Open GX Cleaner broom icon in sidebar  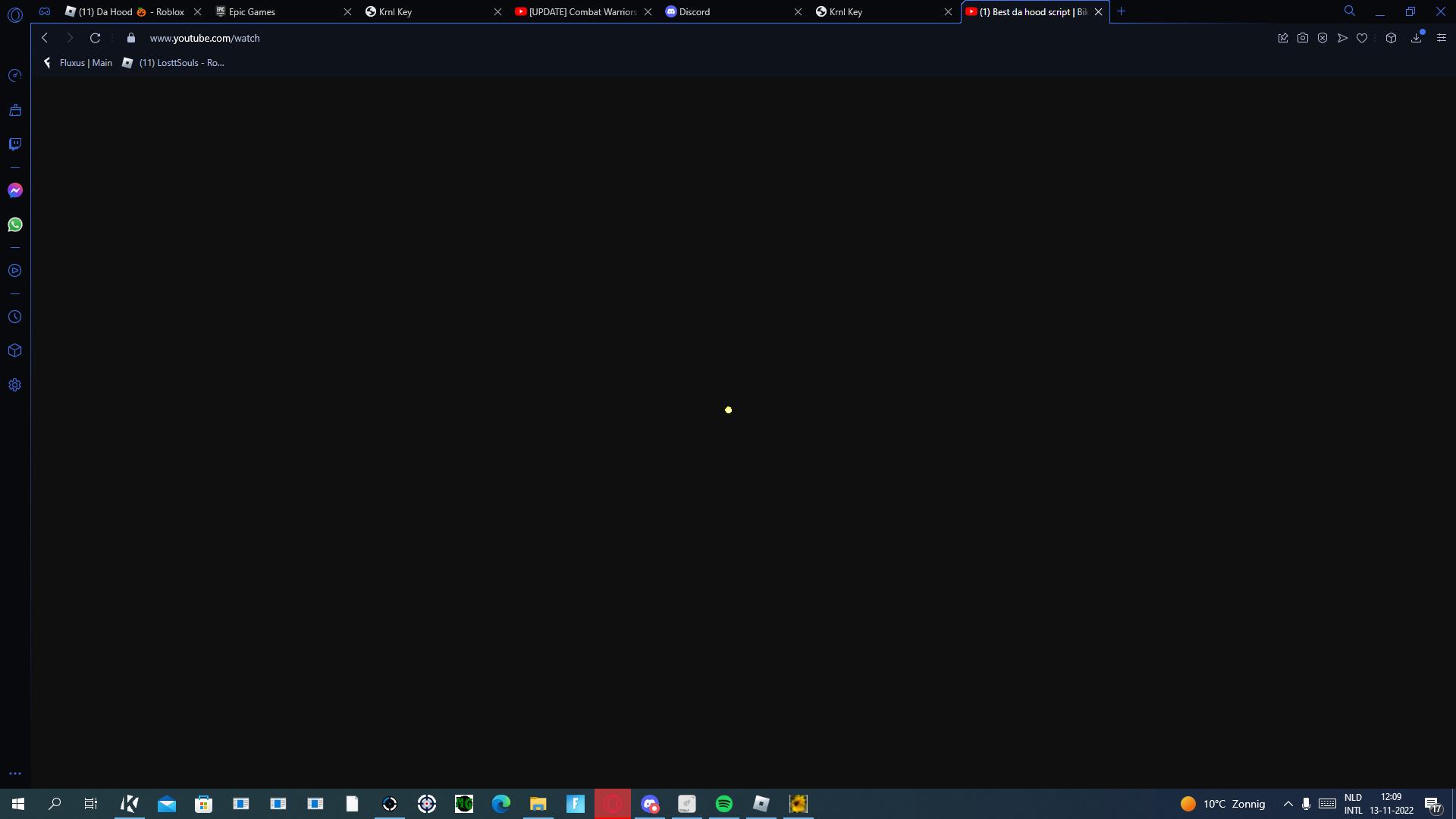click(x=14, y=111)
